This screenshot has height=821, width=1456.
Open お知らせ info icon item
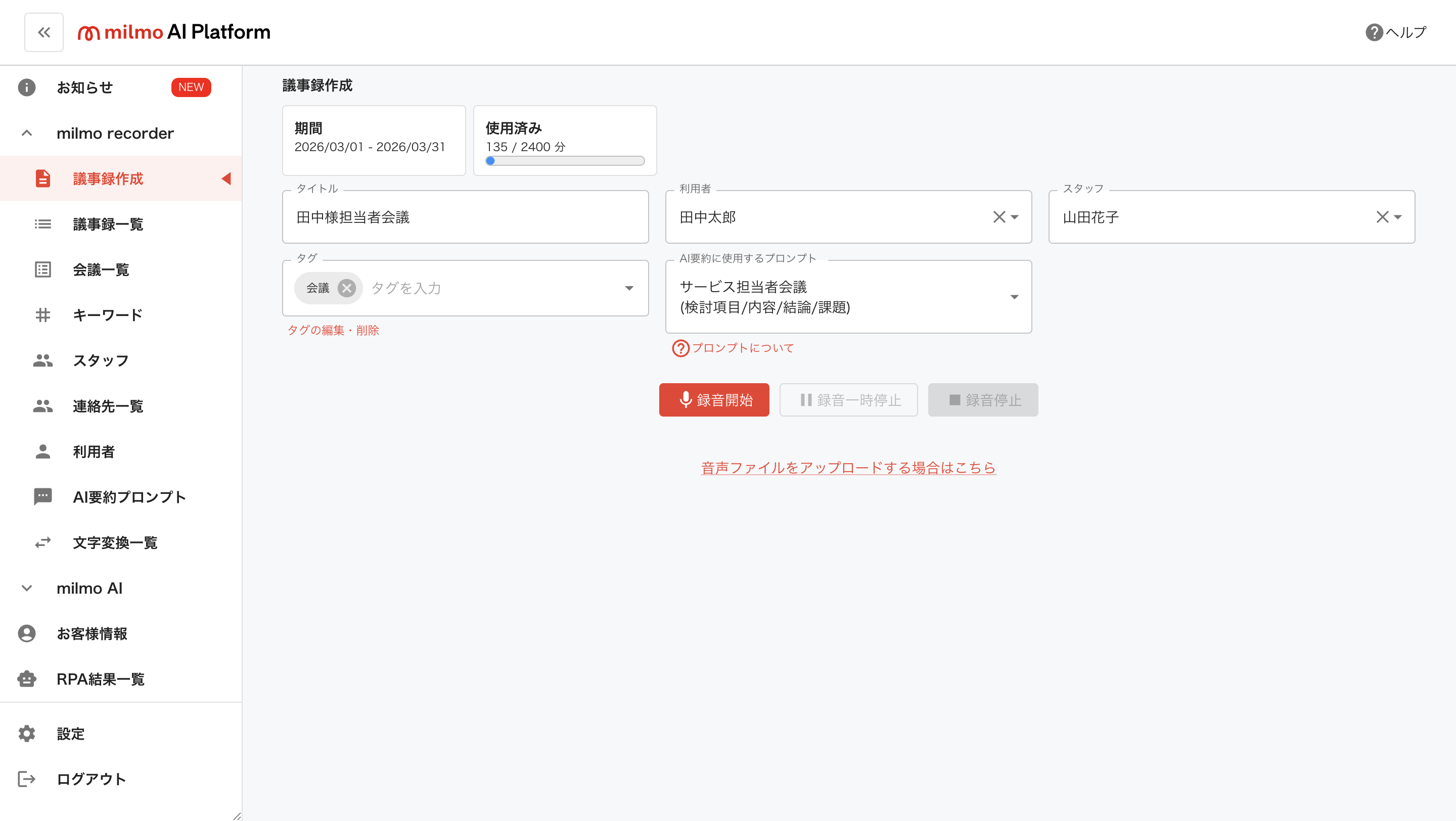click(27, 87)
